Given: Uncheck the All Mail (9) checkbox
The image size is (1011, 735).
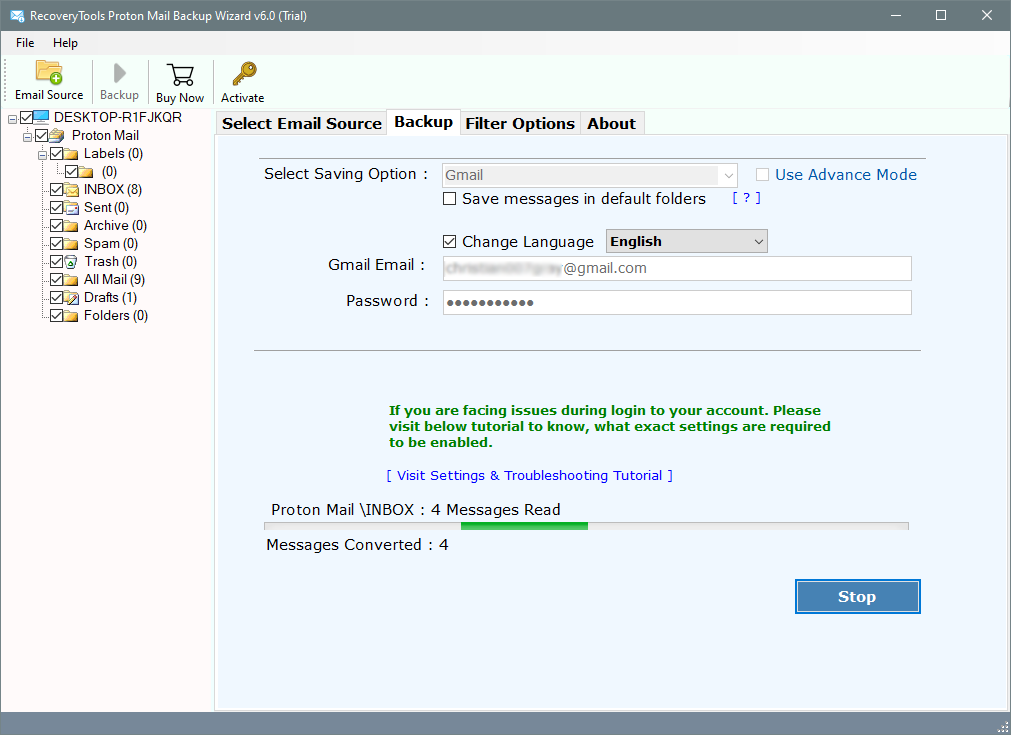Looking at the screenshot, I should [x=57, y=280].
